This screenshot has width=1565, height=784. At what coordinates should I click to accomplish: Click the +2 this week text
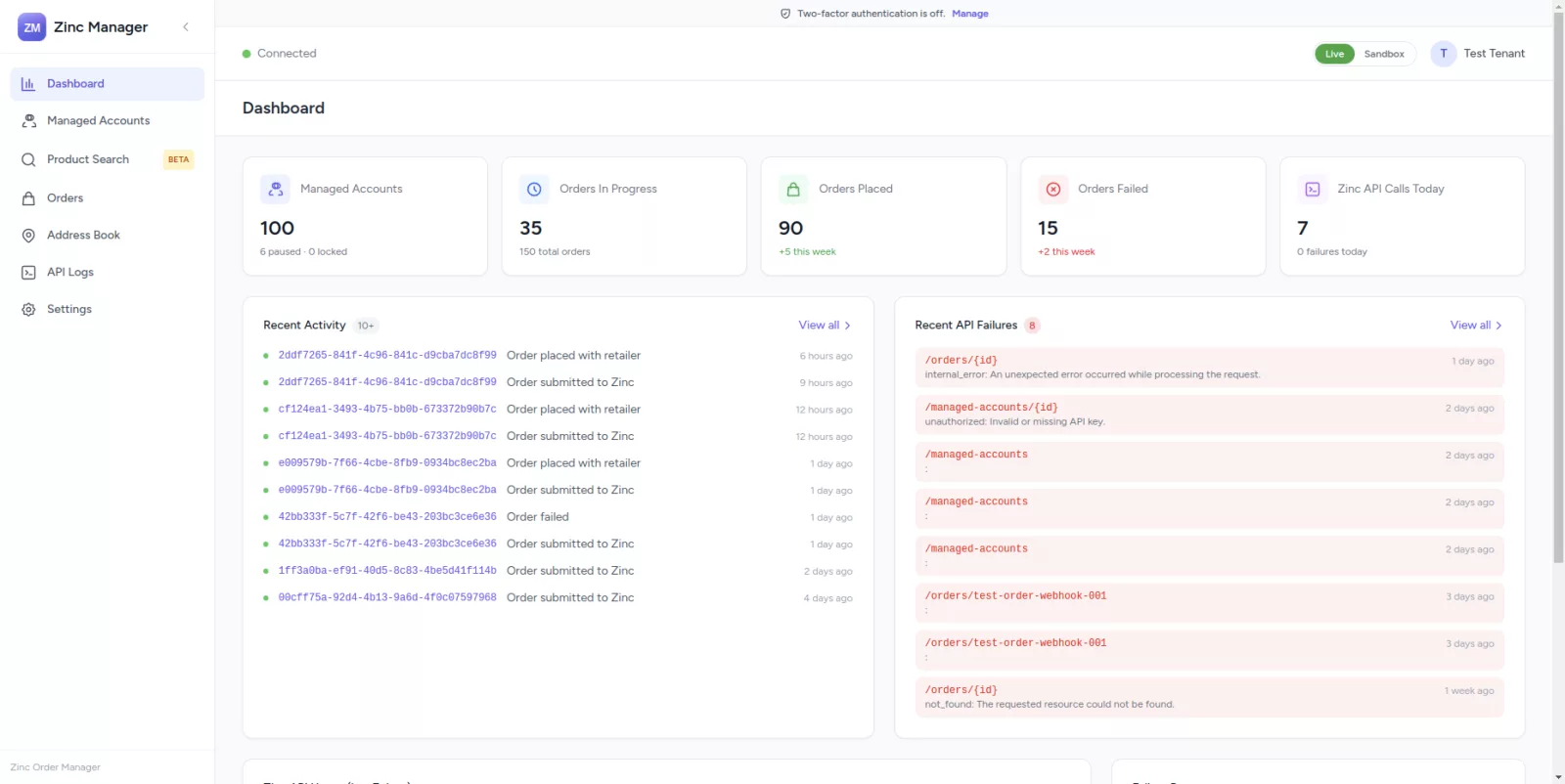pos(1066,252)
